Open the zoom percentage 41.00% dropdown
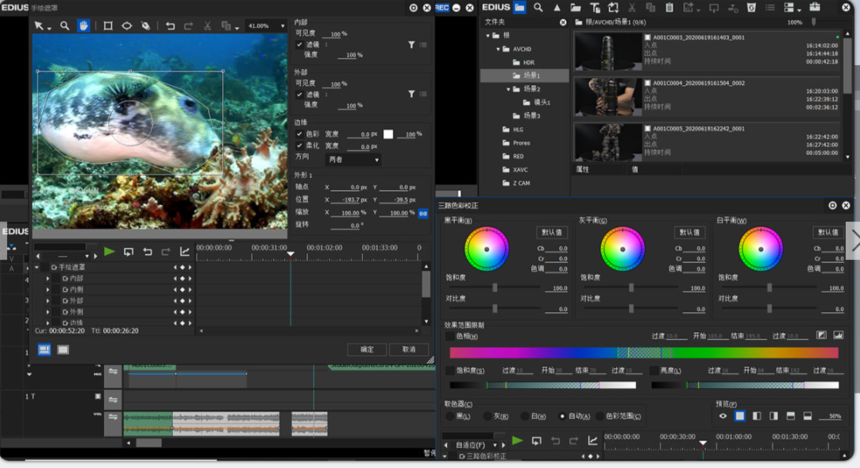 (x=267, y=26)
